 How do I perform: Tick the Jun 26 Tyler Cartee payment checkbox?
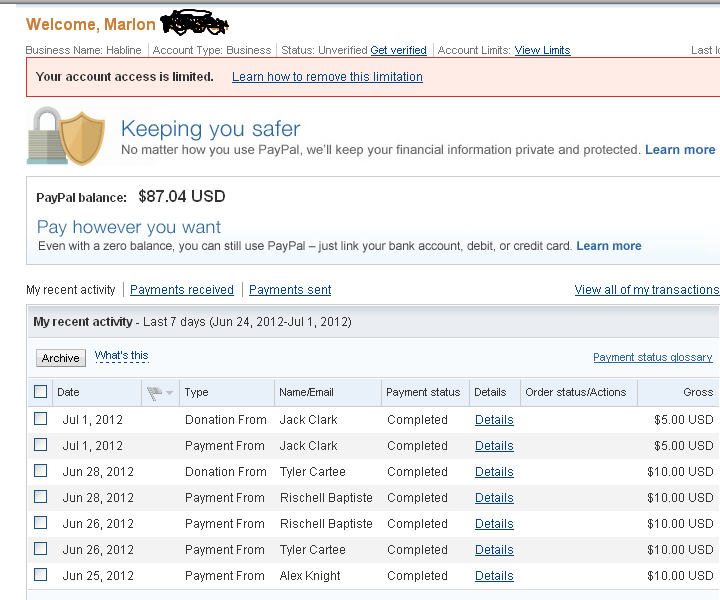(40, 549)
